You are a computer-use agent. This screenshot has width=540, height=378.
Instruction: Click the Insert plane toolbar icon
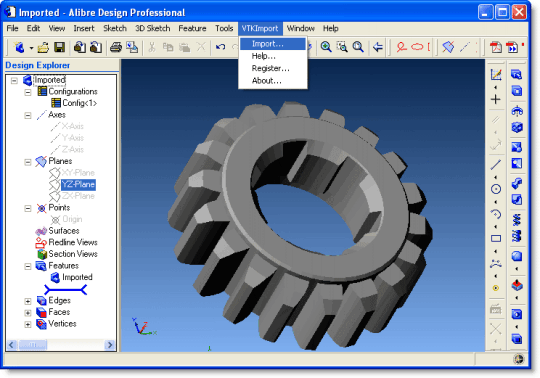(448, 47)
